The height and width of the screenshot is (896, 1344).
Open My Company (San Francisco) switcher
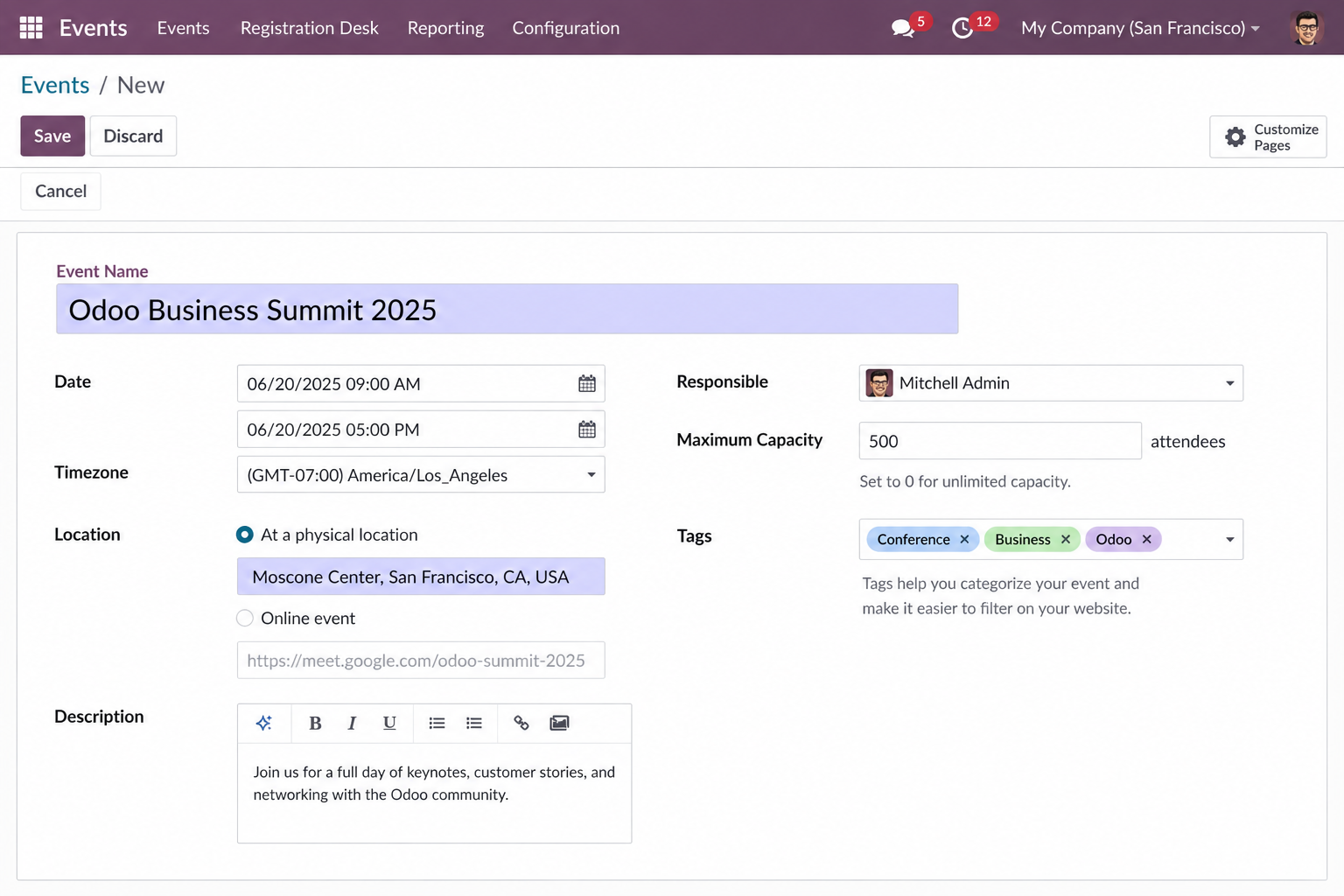click(1140, 28)
